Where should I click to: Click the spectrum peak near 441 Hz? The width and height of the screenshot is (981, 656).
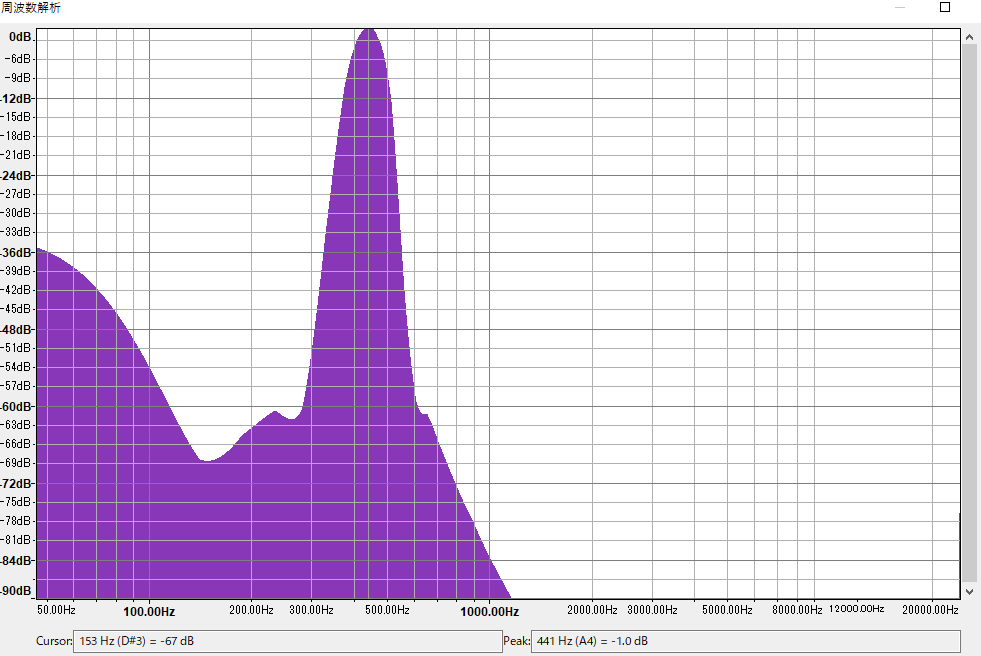tap(369, 30)
